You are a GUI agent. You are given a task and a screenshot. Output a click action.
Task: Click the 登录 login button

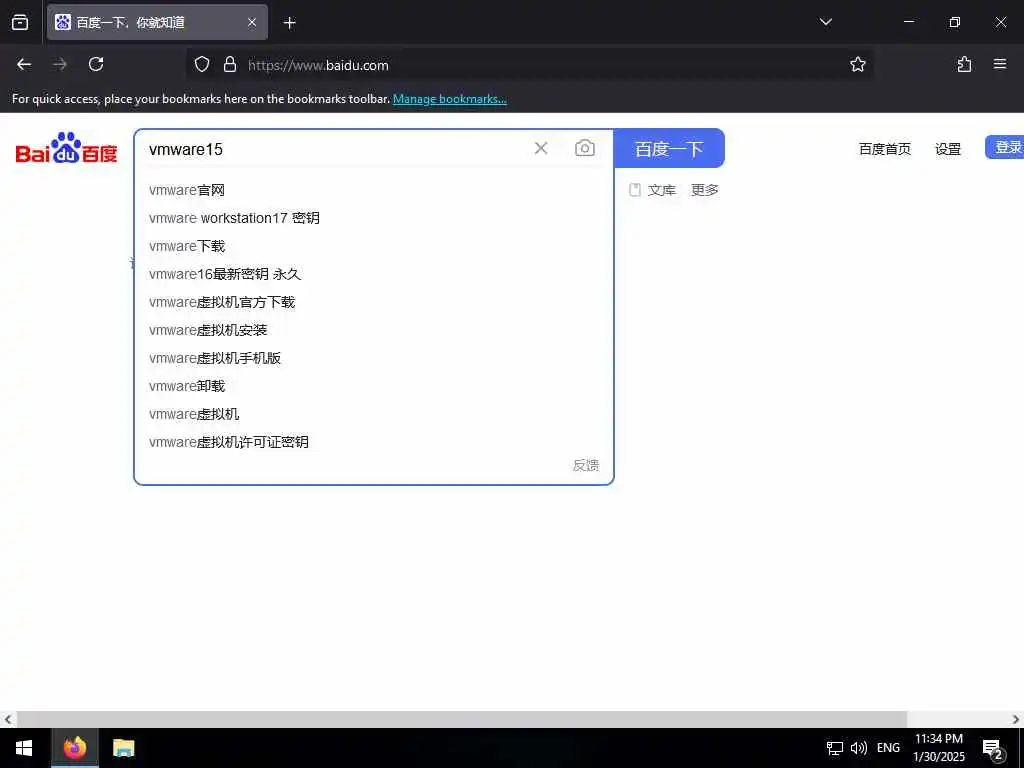pyautogui.click(x=1005, y=148)
